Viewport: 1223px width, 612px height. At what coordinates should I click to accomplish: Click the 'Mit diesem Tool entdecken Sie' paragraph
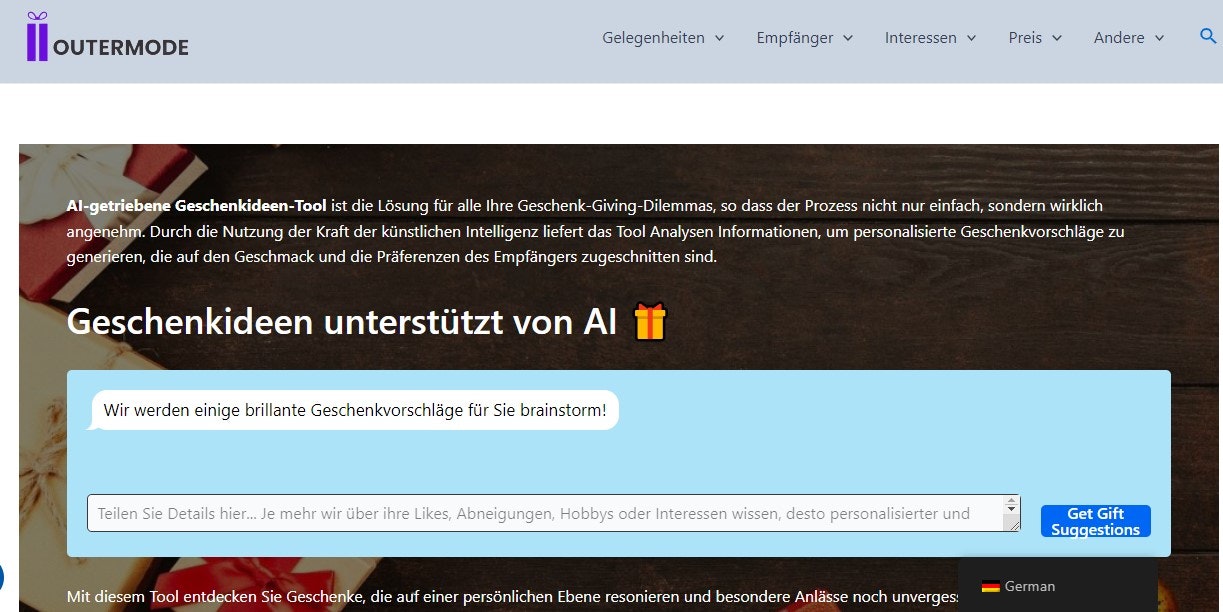[513, 597]
